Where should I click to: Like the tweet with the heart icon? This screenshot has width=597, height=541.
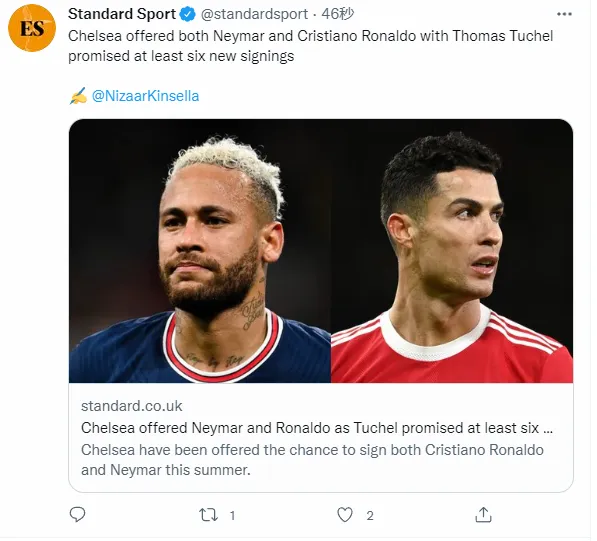click(345, 515)
